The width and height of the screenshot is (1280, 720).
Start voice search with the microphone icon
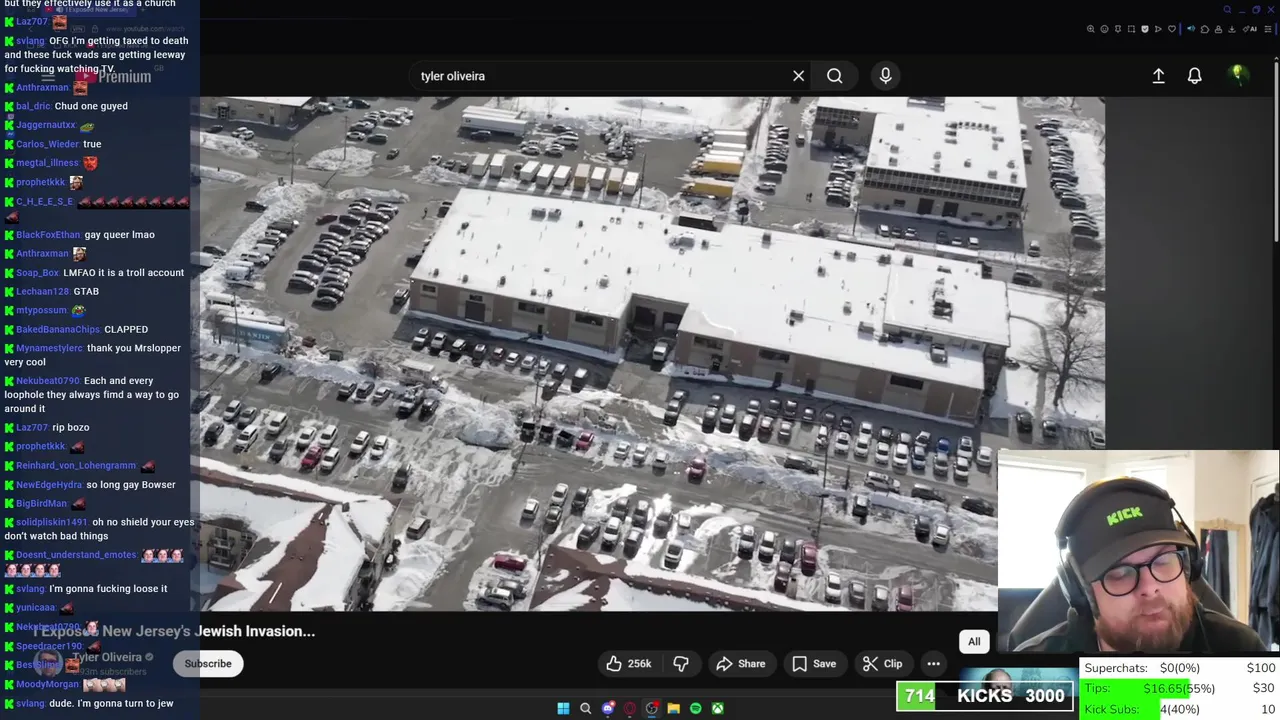tap(885, 75)
